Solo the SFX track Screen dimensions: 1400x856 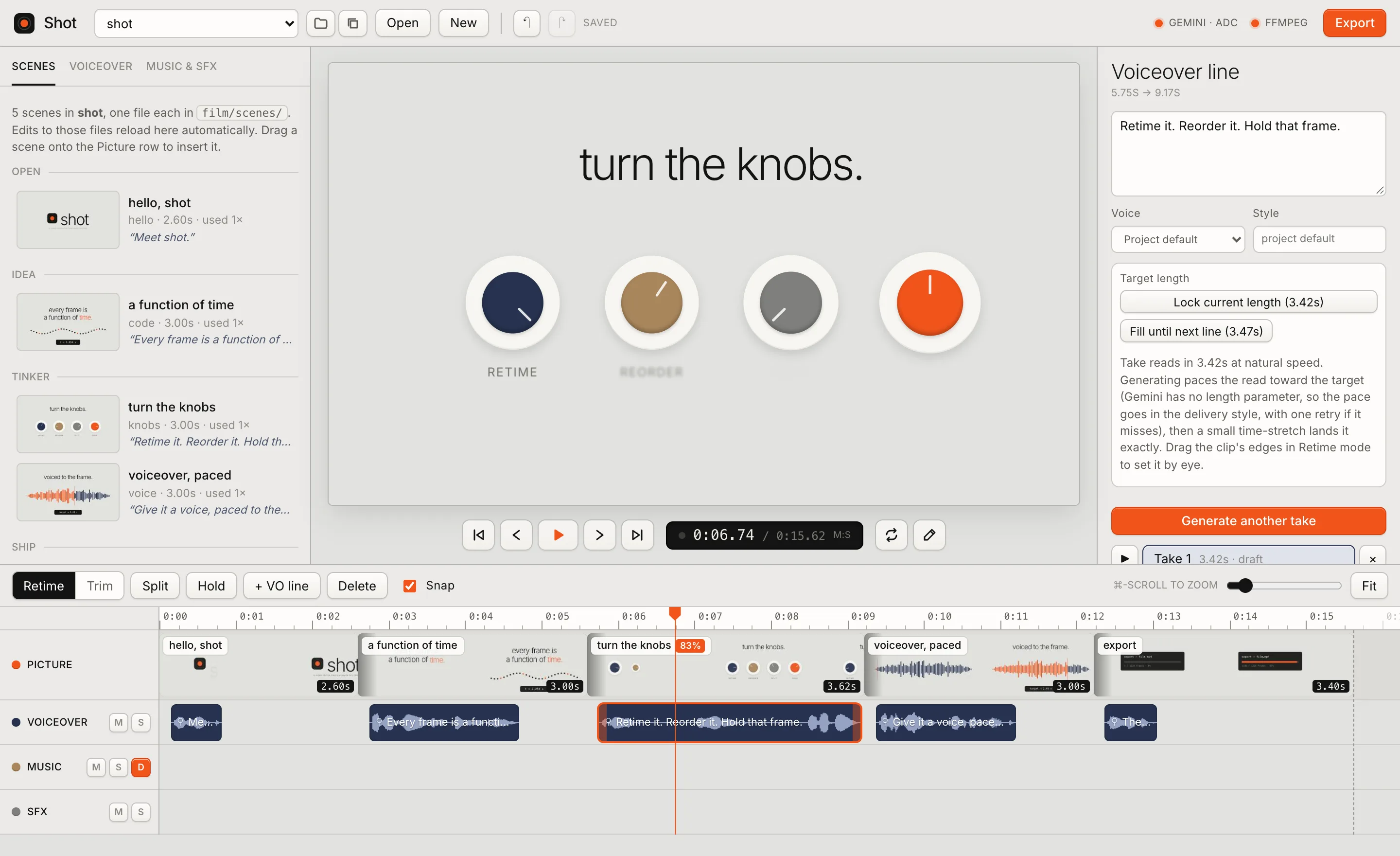pyautogui.click(x=141, y=812)
